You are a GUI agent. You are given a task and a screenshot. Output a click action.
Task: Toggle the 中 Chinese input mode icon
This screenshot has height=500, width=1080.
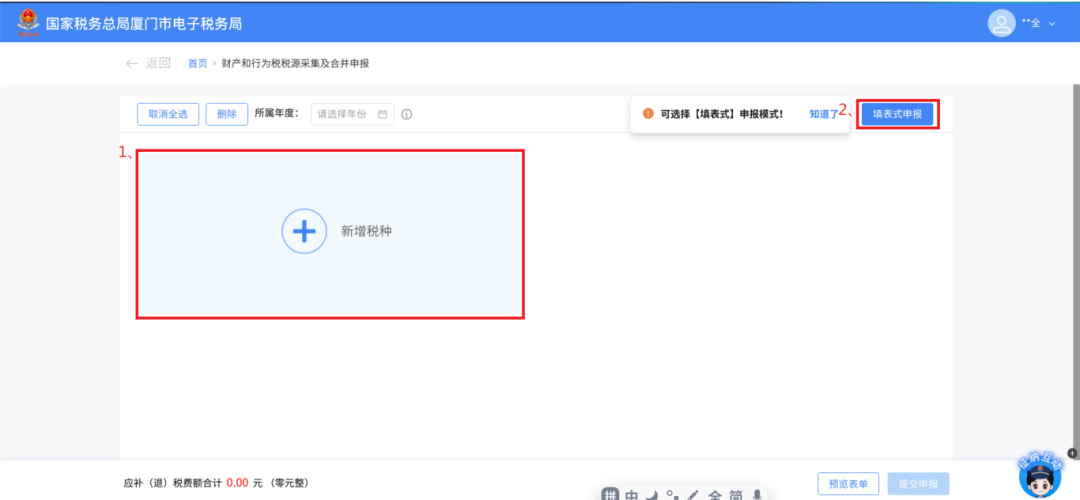click(632, 494)
